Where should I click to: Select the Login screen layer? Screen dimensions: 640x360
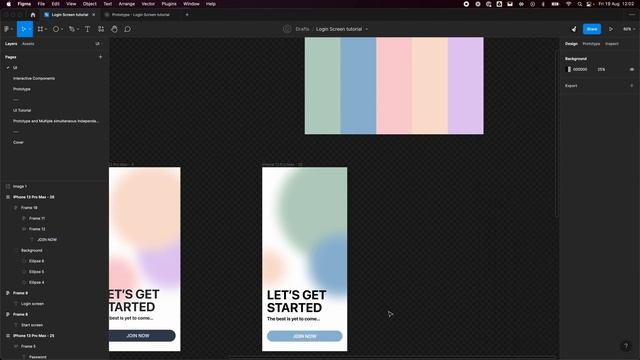32,304
